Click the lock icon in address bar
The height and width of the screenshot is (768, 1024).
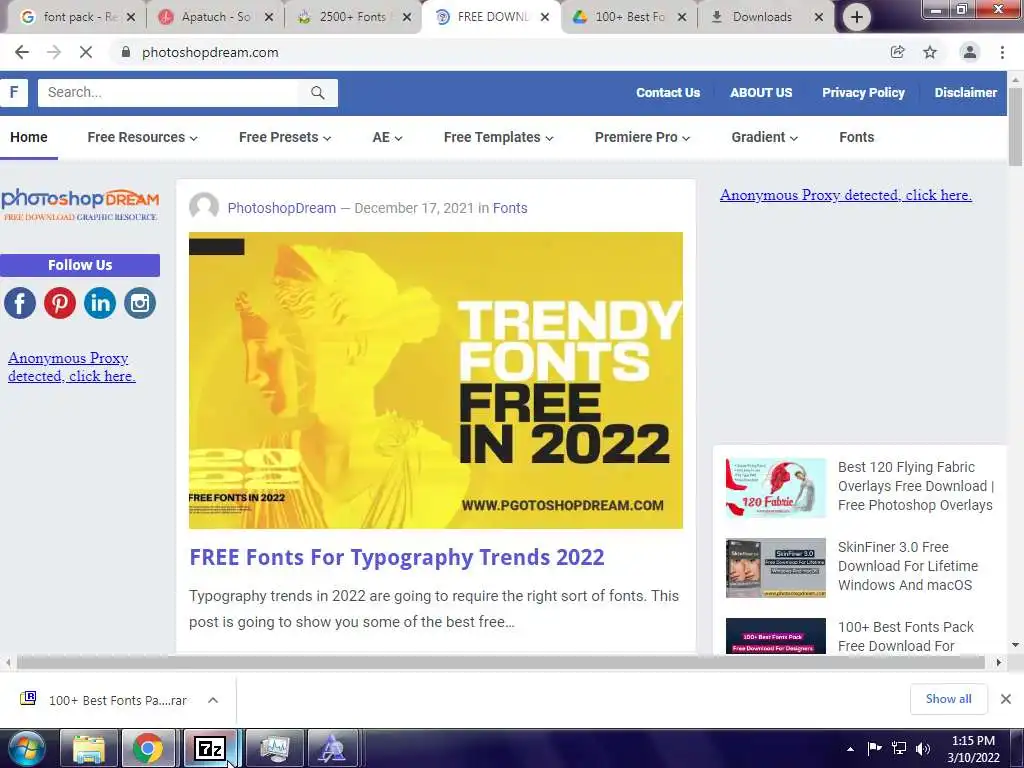coord(126,52)
